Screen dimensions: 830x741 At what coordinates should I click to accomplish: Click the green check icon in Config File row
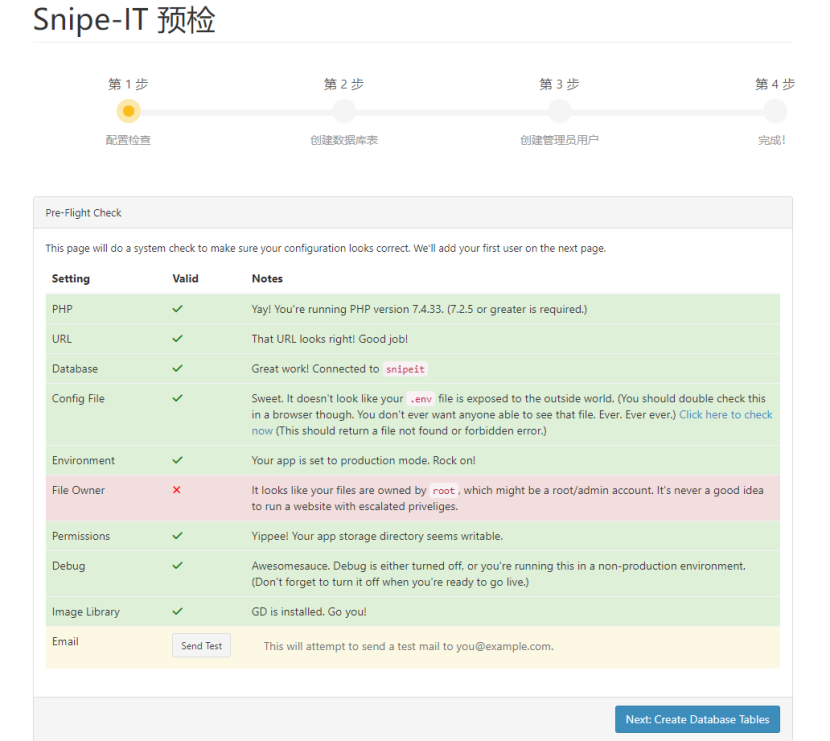click(x=177, y=397)
